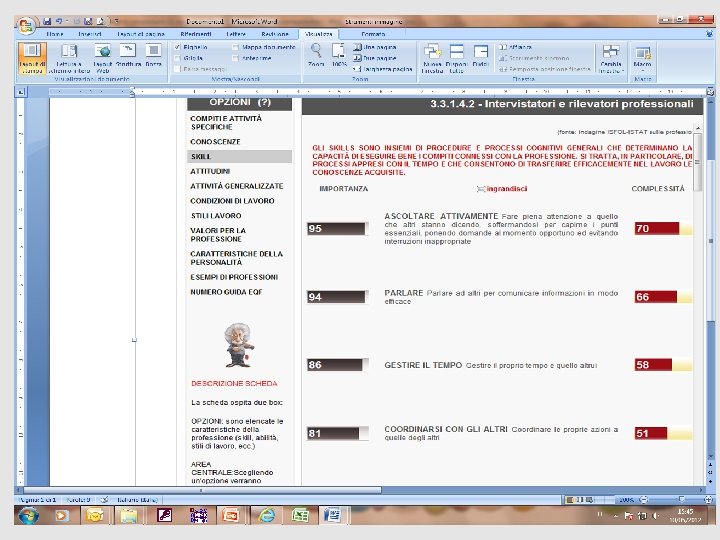Click the Einstein character image

pyautogui.click(x=238, y=345)
